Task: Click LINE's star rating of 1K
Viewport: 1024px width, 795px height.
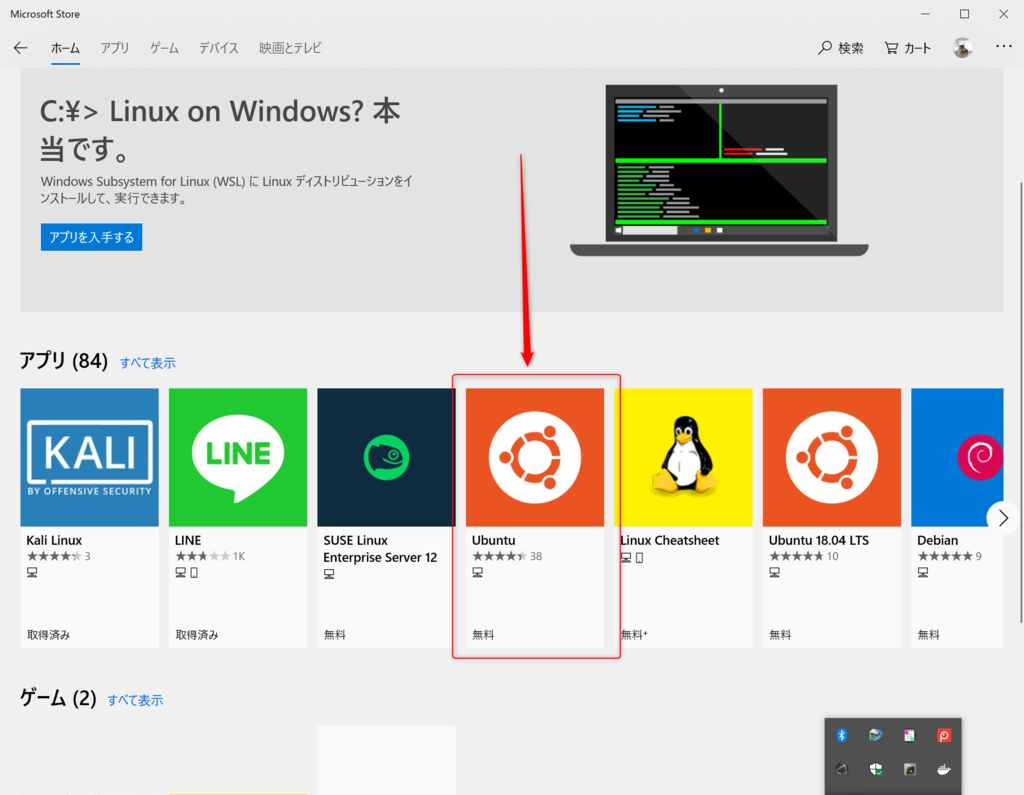Action: click(210, 557)
